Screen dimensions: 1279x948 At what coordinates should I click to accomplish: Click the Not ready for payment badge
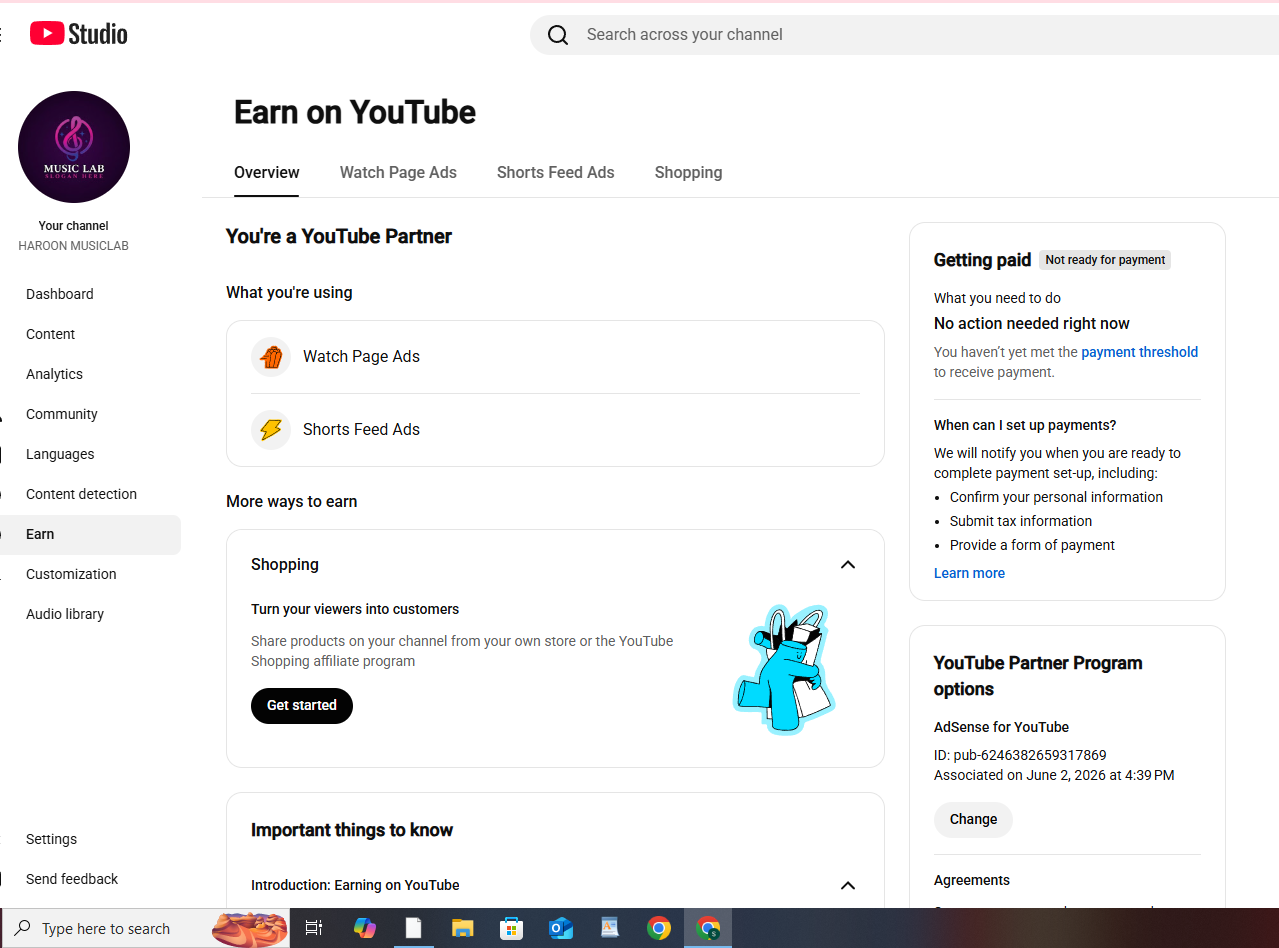coord(1105,260)
